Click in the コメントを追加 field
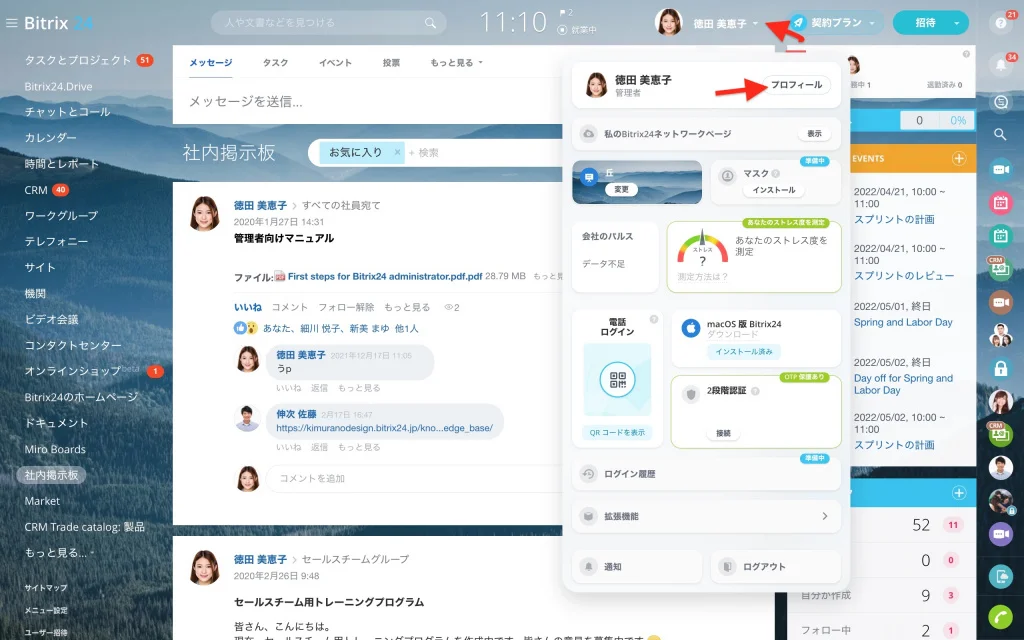 point(415,479)
